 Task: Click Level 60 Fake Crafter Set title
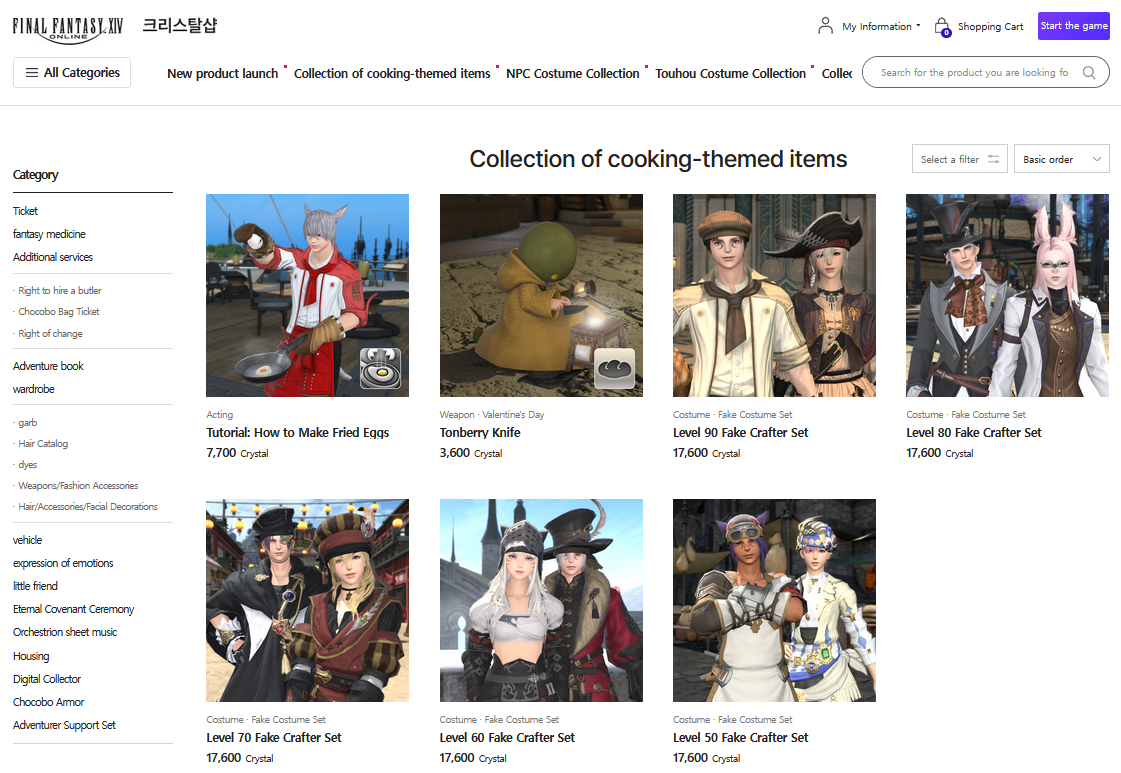[507, 737]
